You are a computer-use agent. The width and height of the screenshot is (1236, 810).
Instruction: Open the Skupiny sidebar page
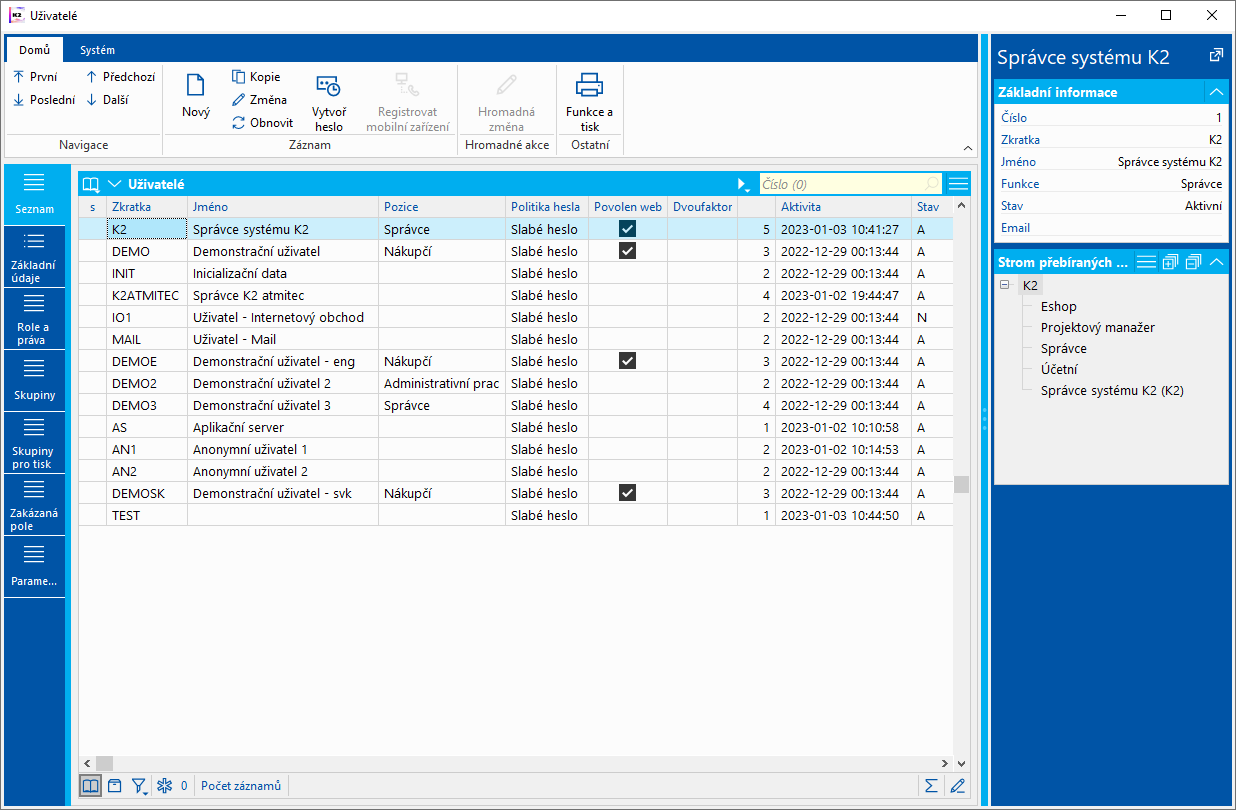coord(35,381)
